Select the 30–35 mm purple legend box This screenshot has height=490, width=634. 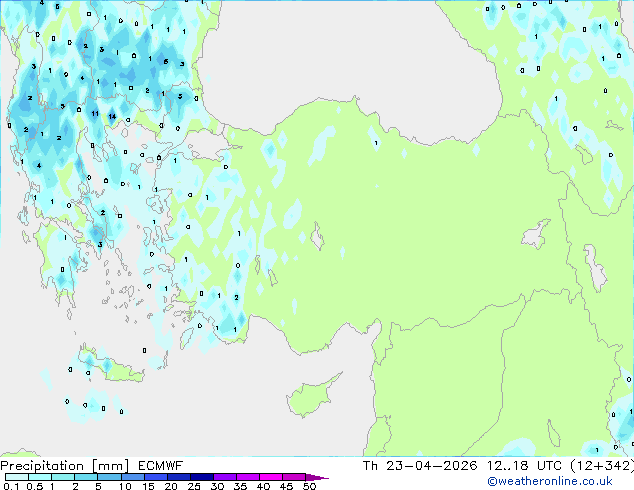click(x=225, y=477)
